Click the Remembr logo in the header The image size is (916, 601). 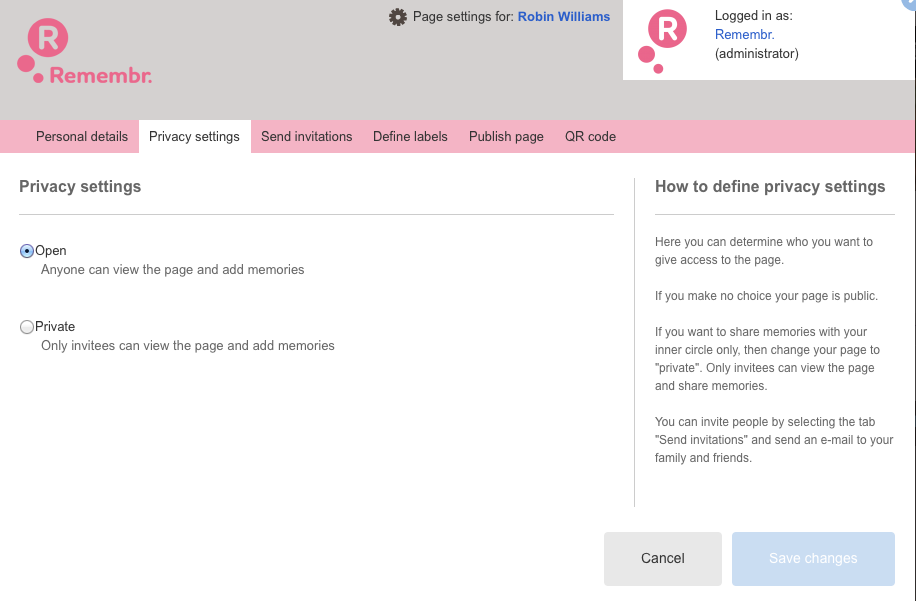[85, 54]
